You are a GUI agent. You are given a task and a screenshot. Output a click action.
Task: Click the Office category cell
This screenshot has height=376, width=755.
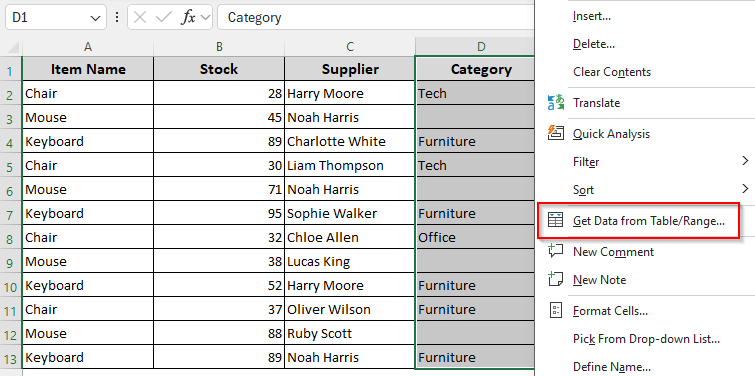point(475,237)
